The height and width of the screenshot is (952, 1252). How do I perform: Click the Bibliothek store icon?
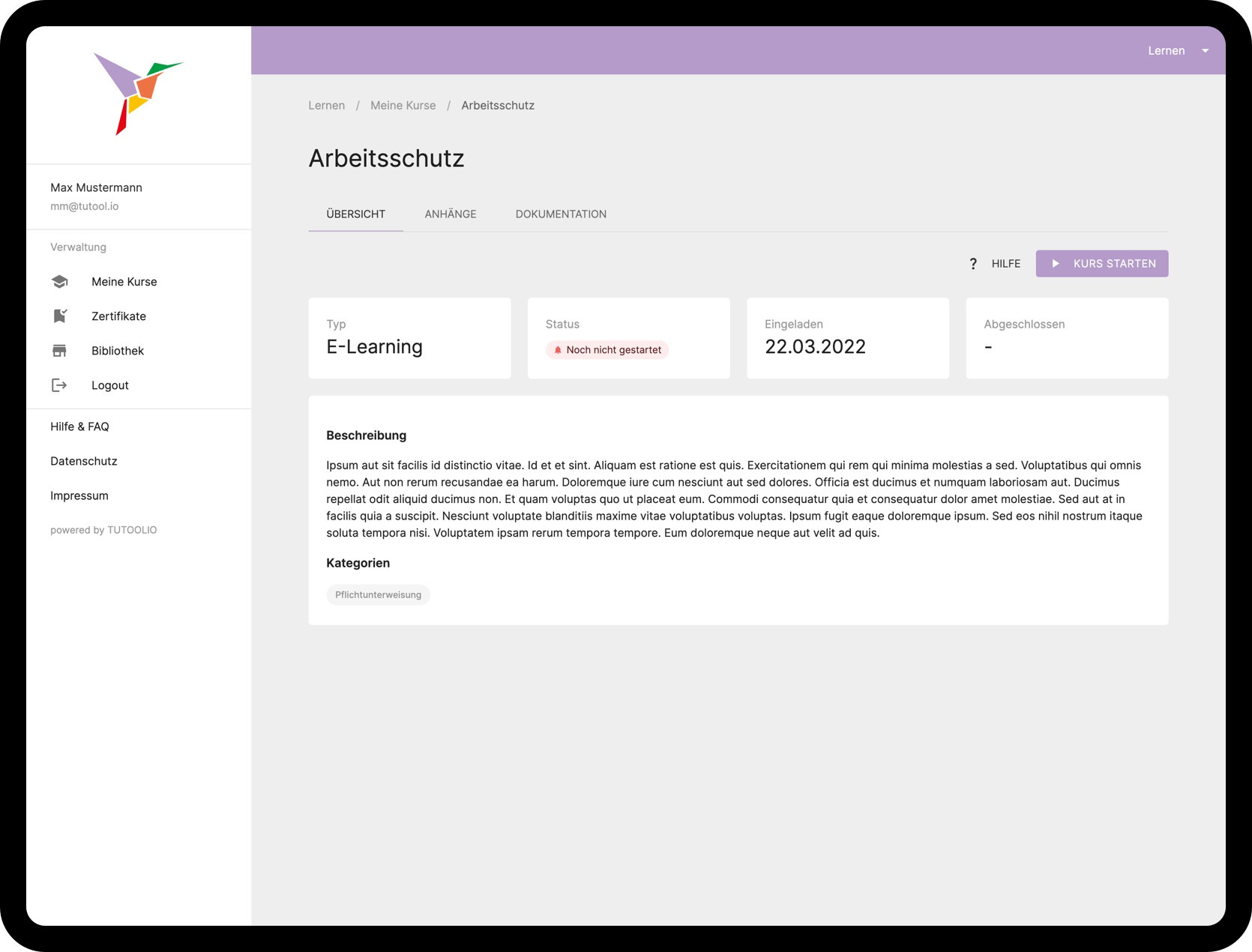(x=60, y=351)
